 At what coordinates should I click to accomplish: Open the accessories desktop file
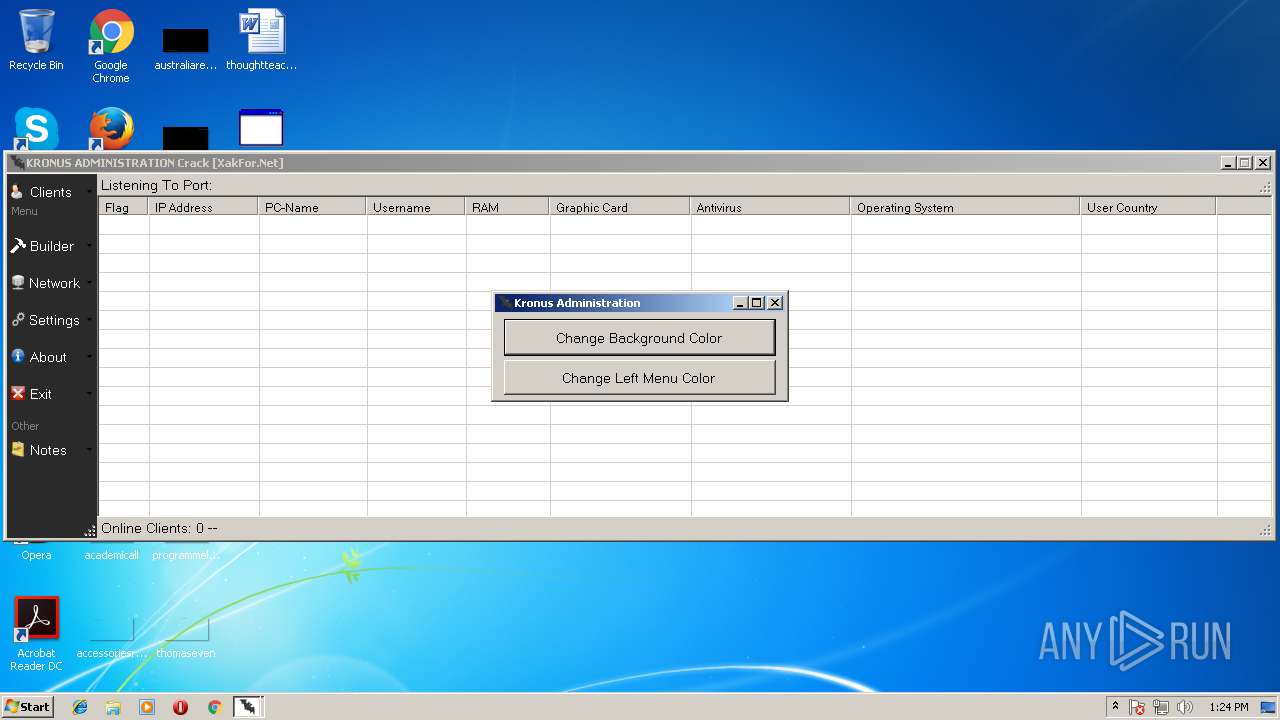[111, 637]
